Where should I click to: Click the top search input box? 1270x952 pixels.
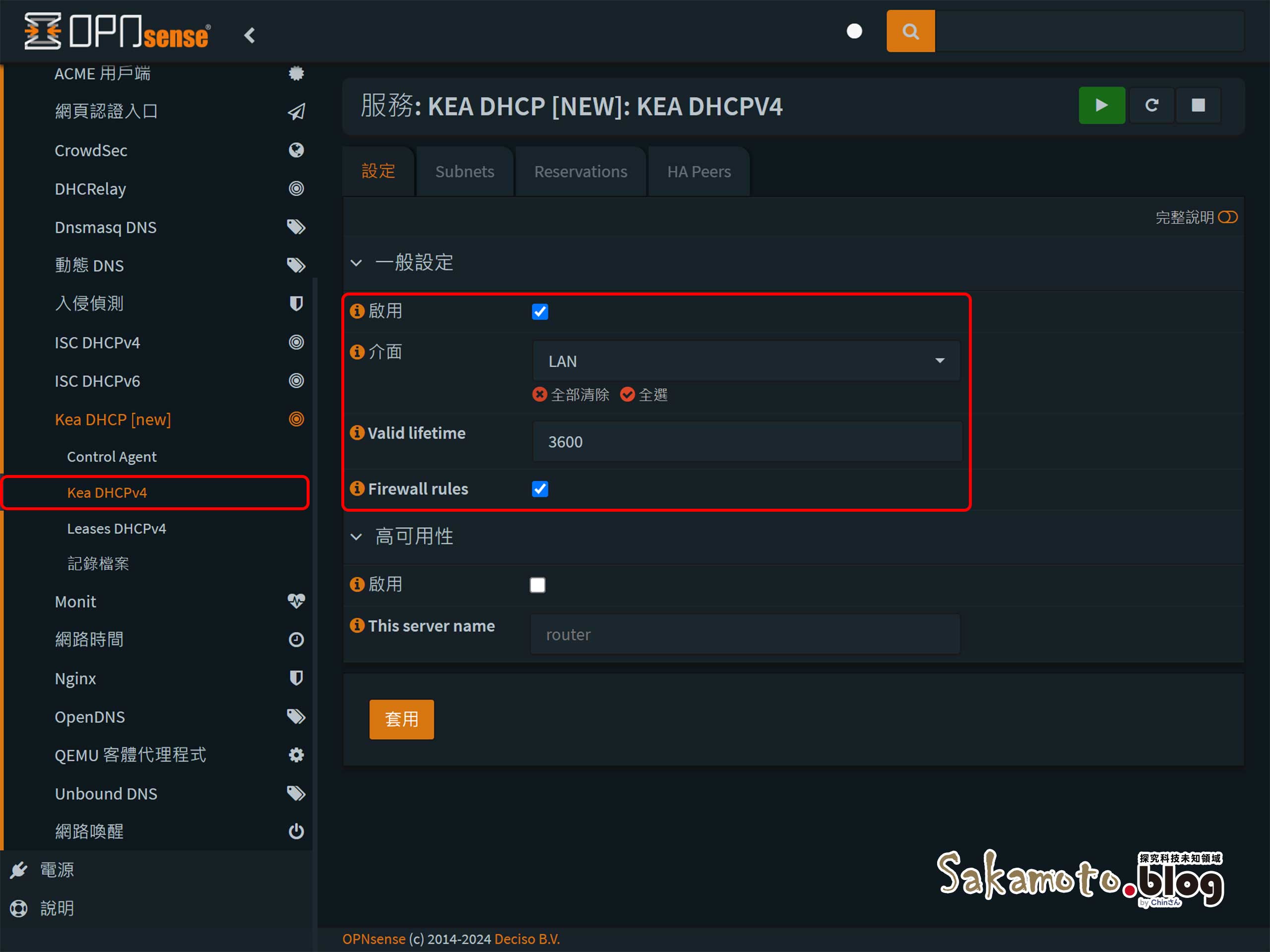coord(1089,31)
